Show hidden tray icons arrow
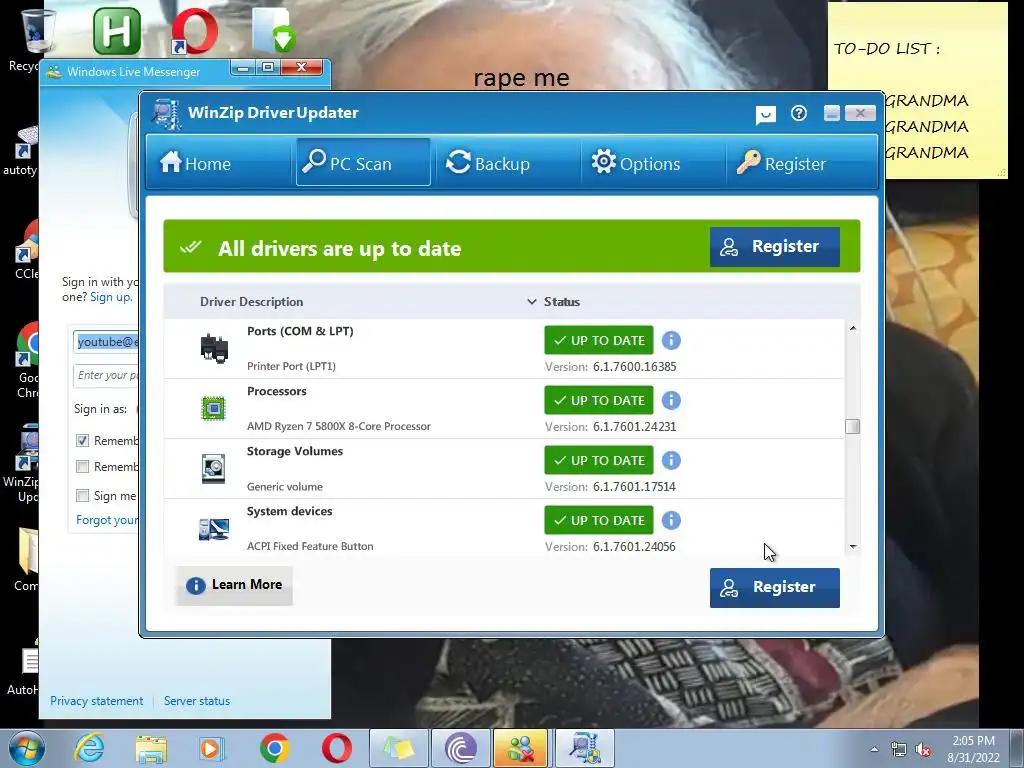The width and height of the screenshot is (1024, 768). tap(874, 749)
